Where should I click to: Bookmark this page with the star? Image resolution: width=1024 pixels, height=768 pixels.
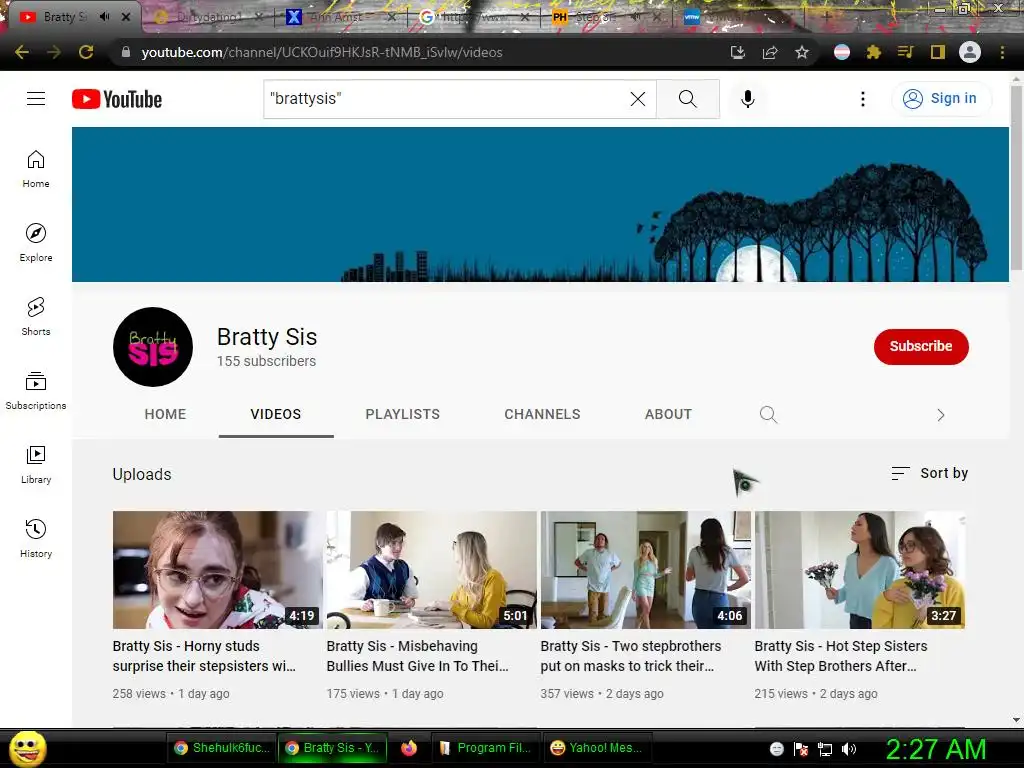(x=802, y=52)
